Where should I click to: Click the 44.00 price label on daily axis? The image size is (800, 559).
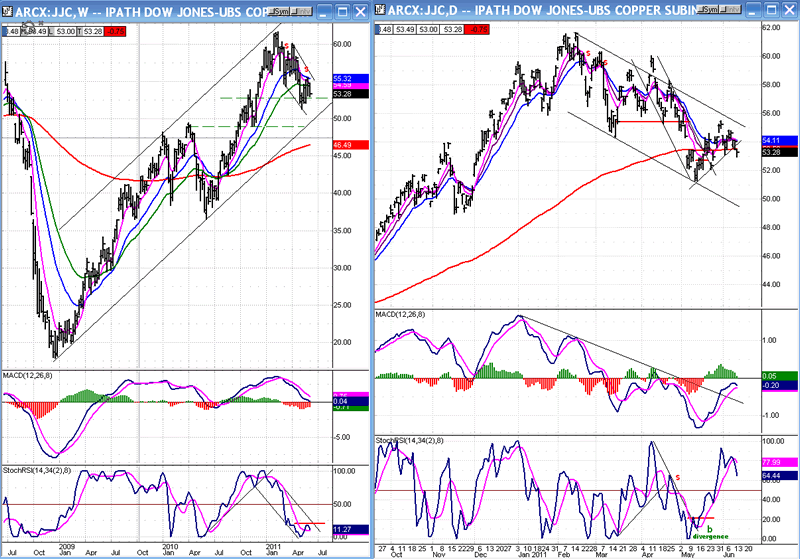click(x=771, y=285)
